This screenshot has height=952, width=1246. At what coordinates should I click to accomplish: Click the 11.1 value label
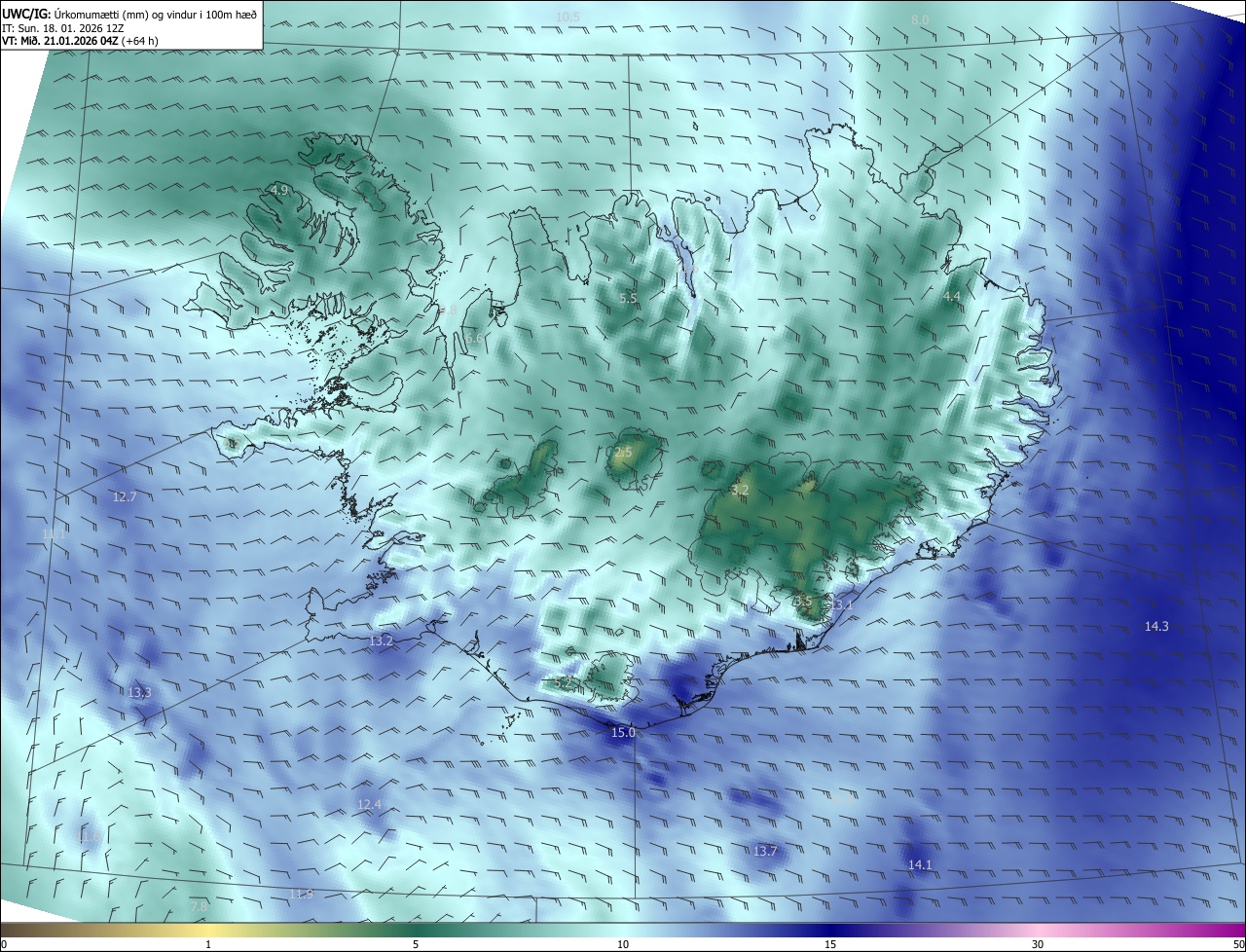click(x=55, y=533)
